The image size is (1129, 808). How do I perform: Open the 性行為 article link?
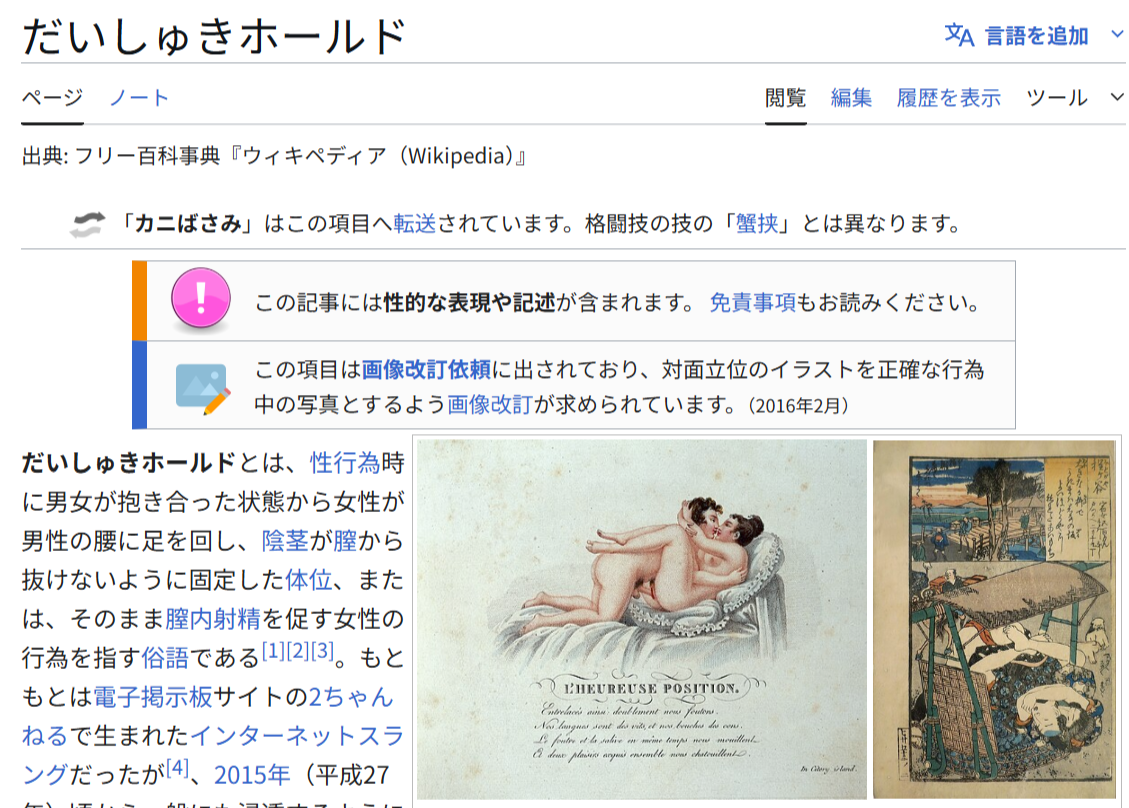(345, 462)
